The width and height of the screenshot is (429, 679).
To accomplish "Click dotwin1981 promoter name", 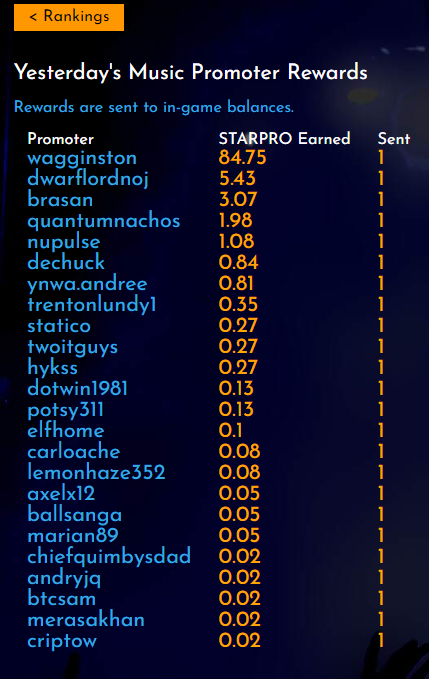I will (77, 388).
